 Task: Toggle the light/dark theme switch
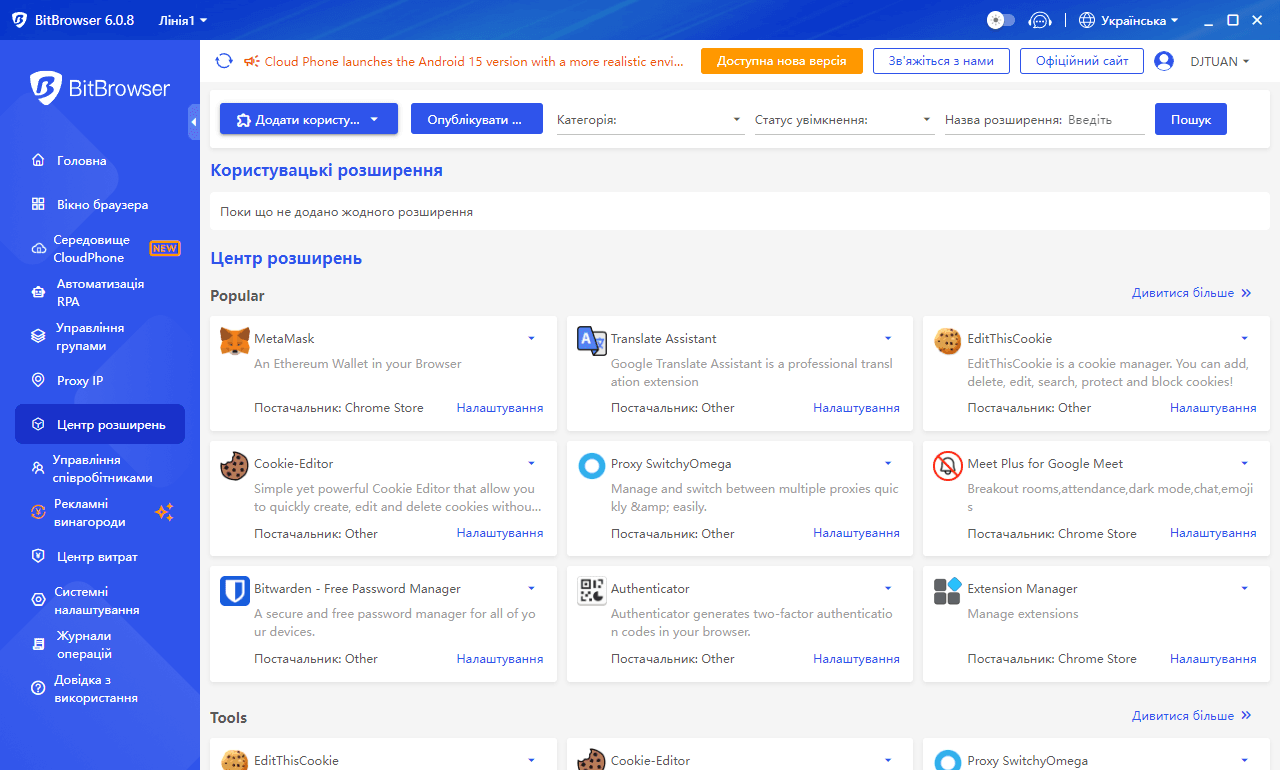tap(1001, 20)
